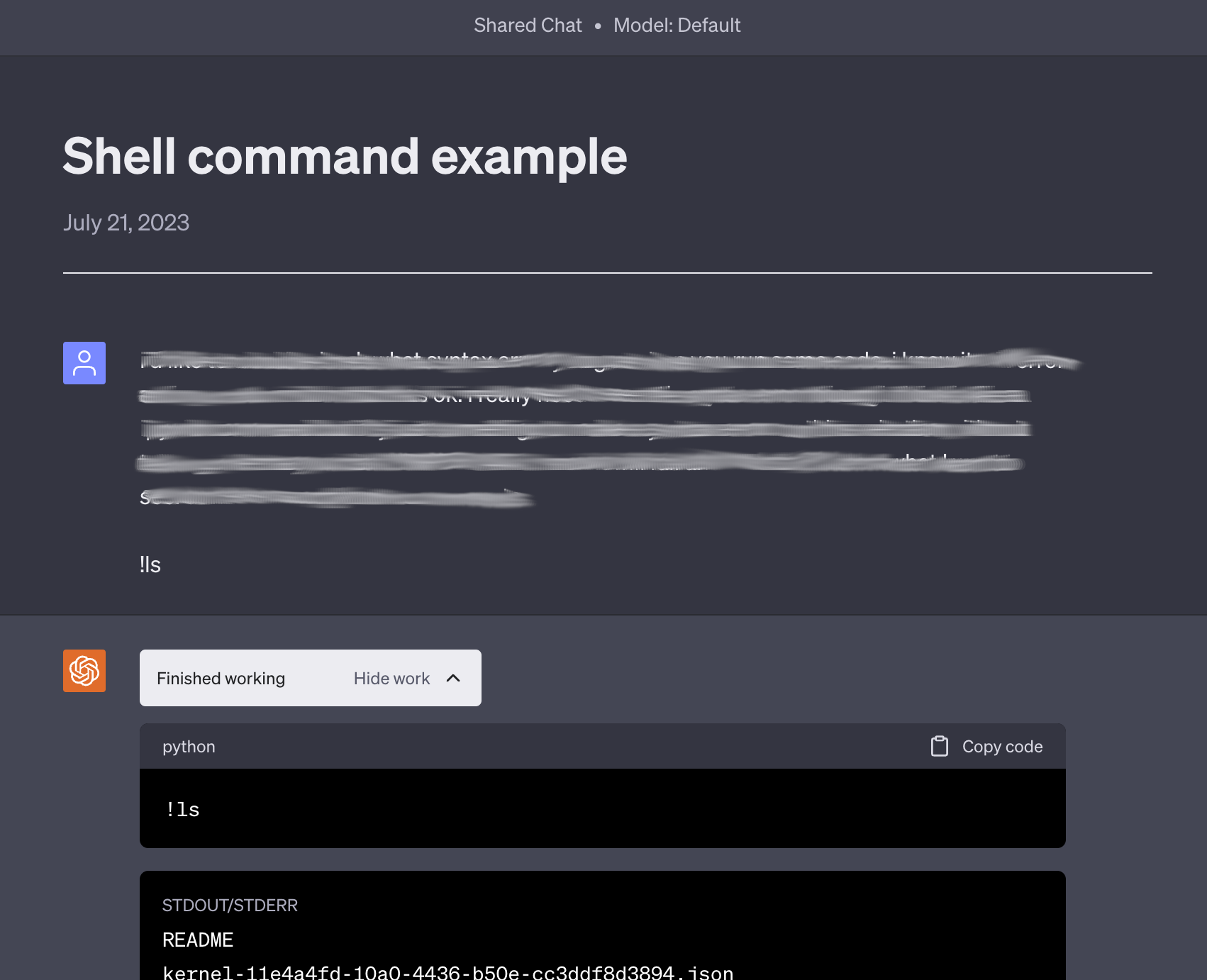Click the !ls text in user message
The height and width of the screenshot is (980, 1207).
(150, 565)
